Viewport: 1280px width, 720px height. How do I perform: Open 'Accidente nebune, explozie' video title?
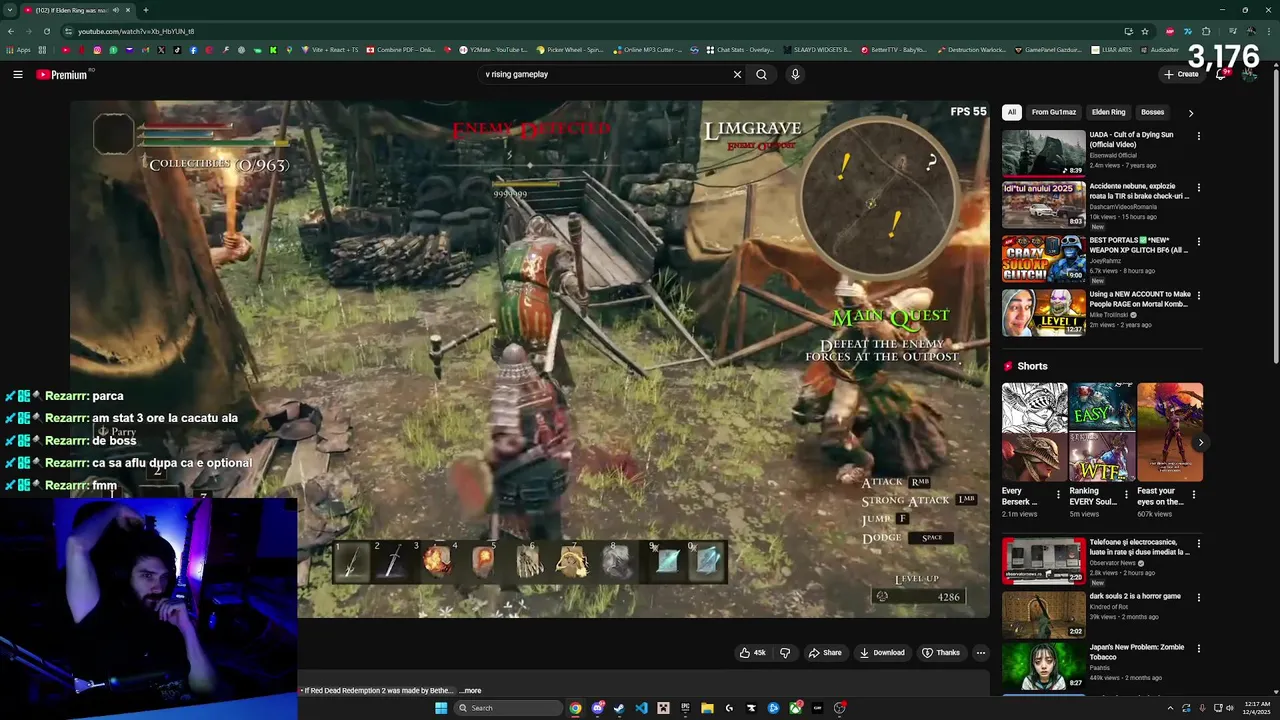click(x=1139, y=191)
